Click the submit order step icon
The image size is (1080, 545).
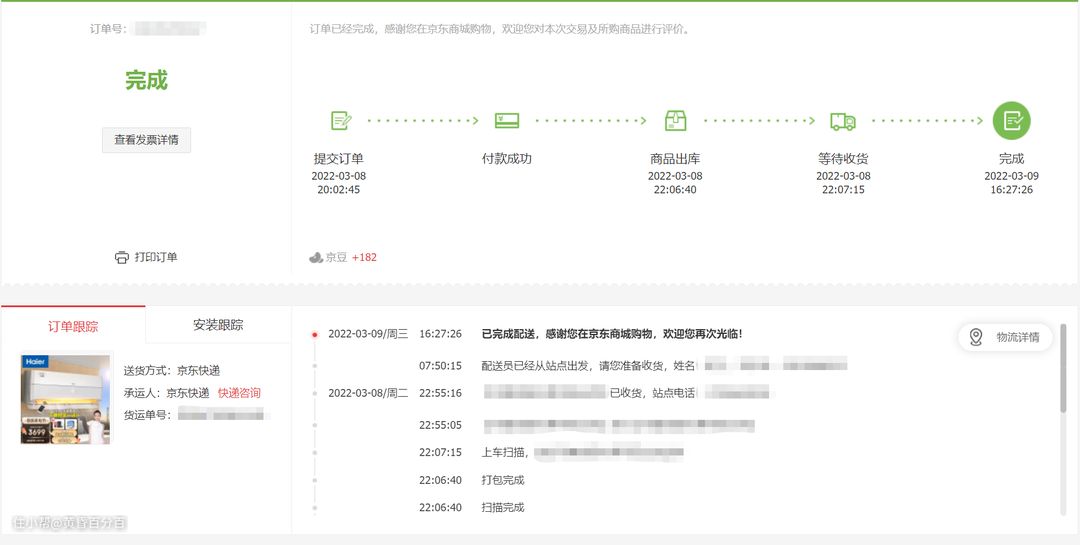(341, 121)
